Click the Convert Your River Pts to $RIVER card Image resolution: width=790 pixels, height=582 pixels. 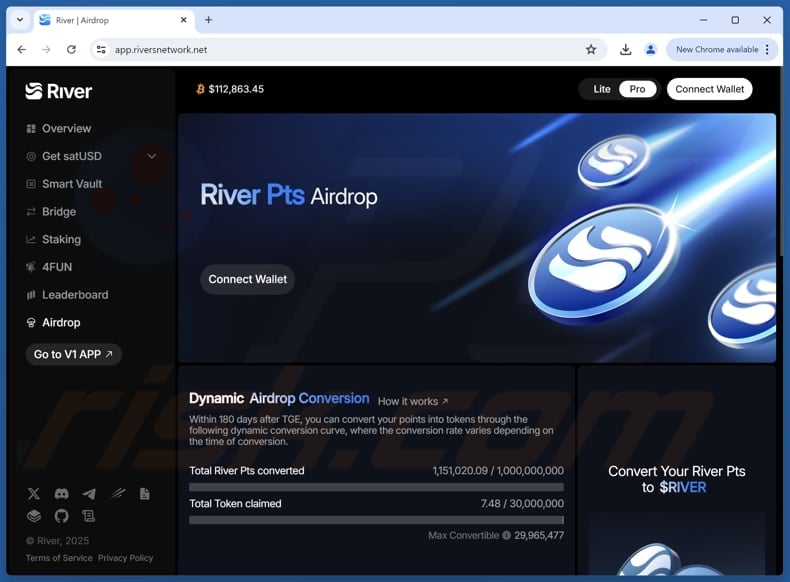coord(677,471)
